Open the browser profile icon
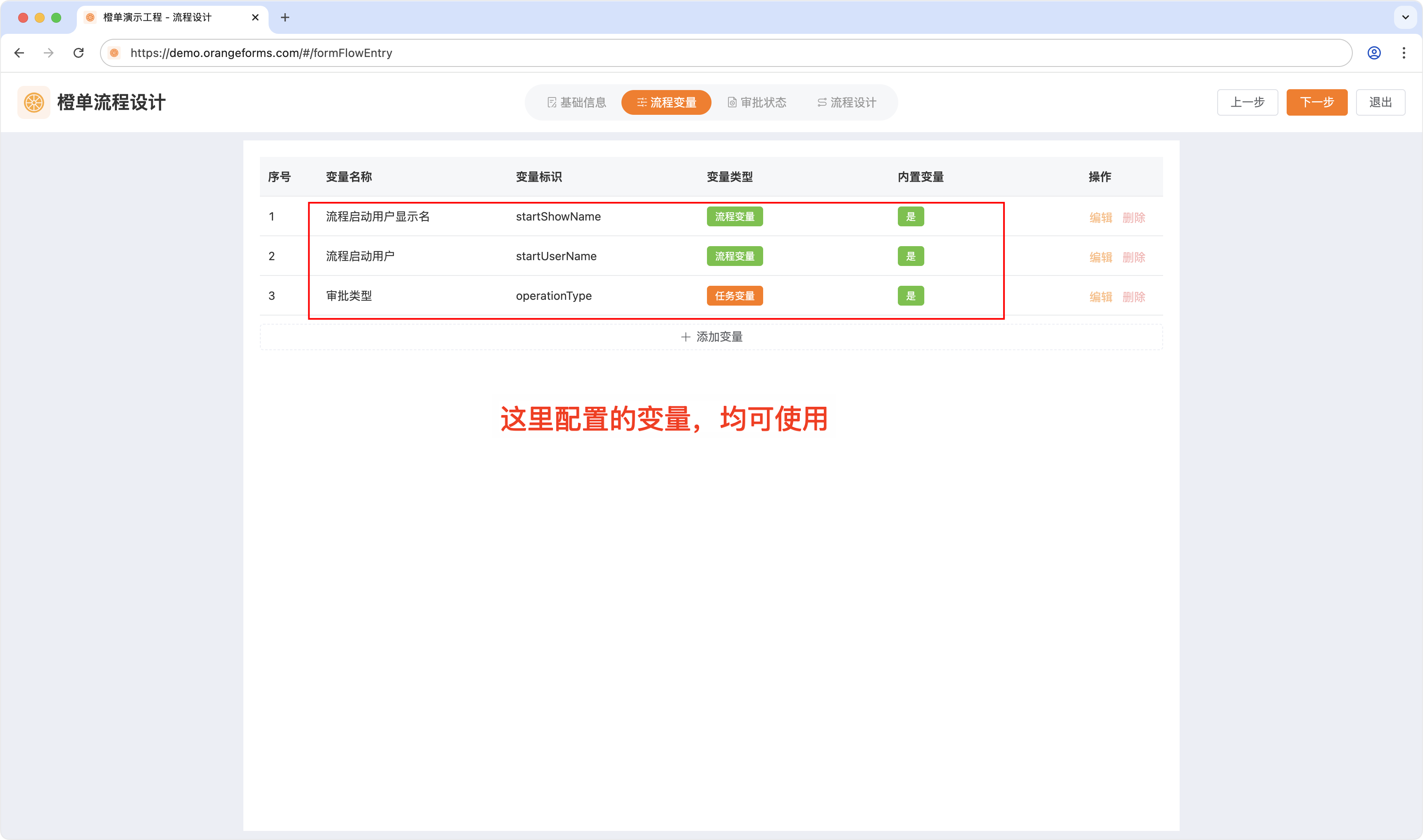The height and width of the screenshot is (840, 1423). (x=1374, y=52)
